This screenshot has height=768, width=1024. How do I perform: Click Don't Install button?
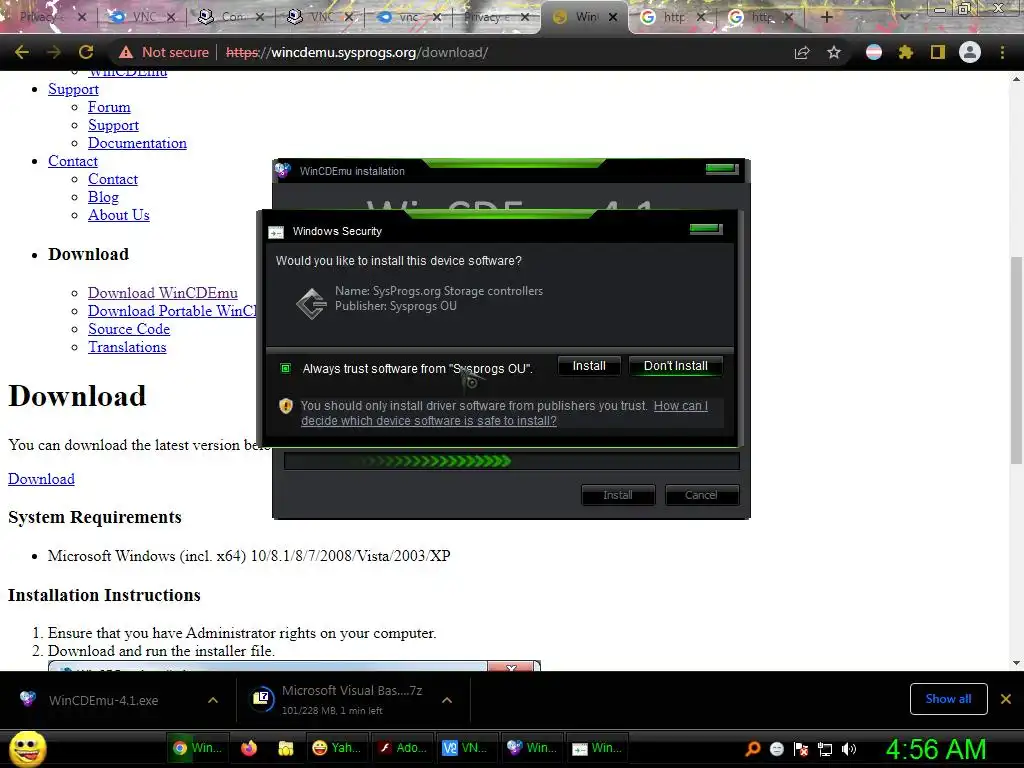(675, 366)
